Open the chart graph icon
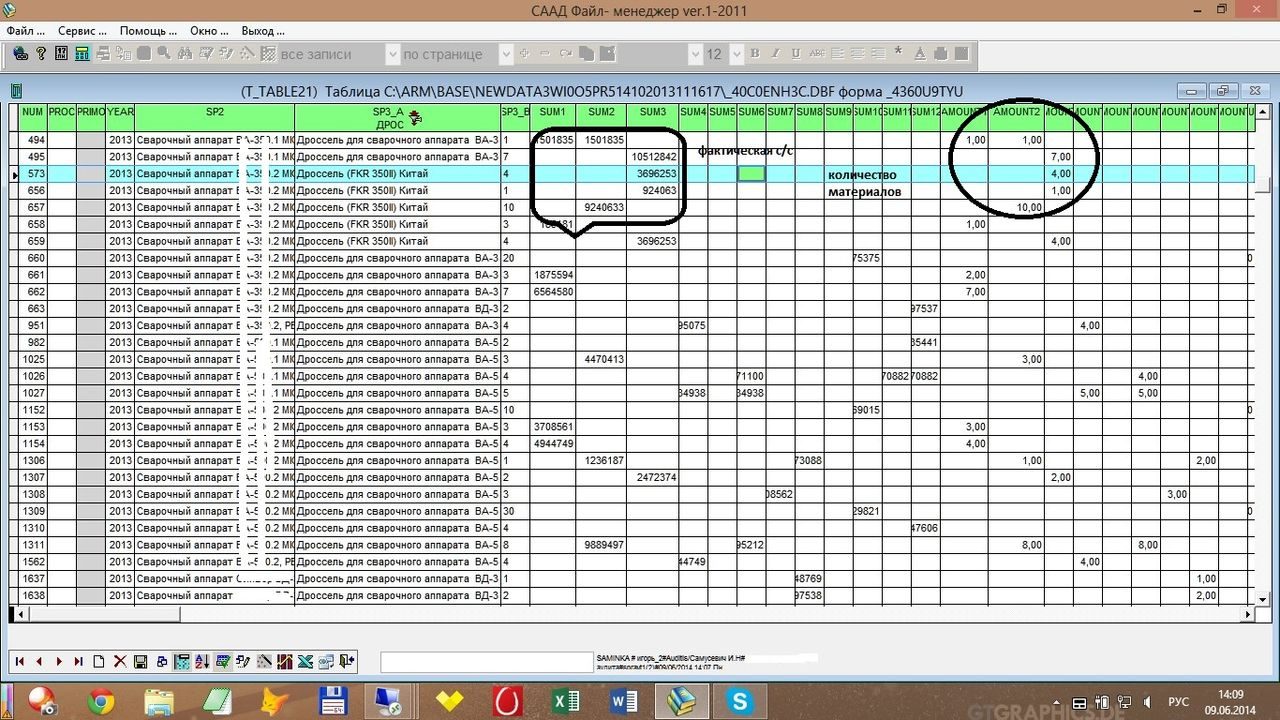Screen dimensions: 1280x720 (x=285, y=661)
